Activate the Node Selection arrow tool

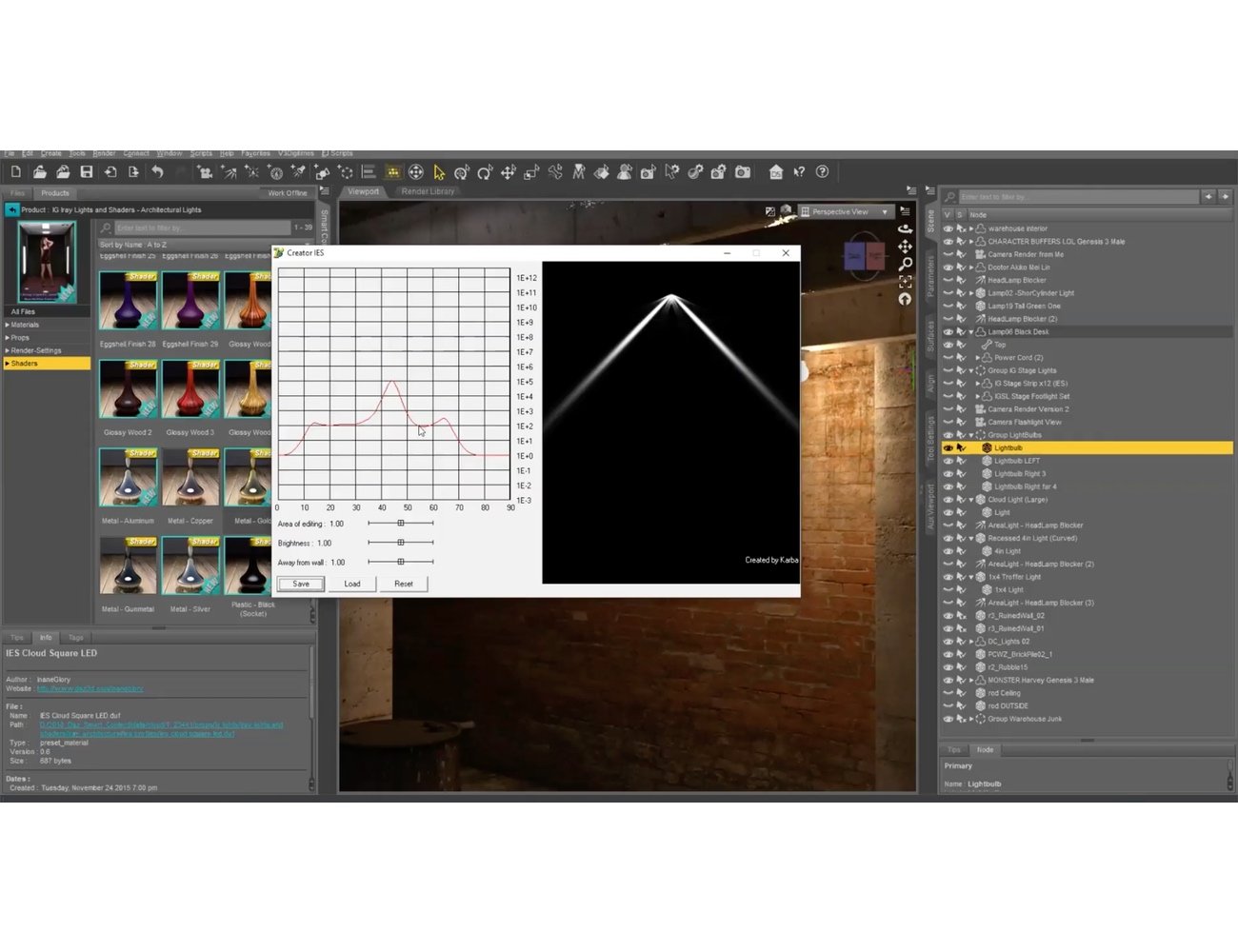439,172
